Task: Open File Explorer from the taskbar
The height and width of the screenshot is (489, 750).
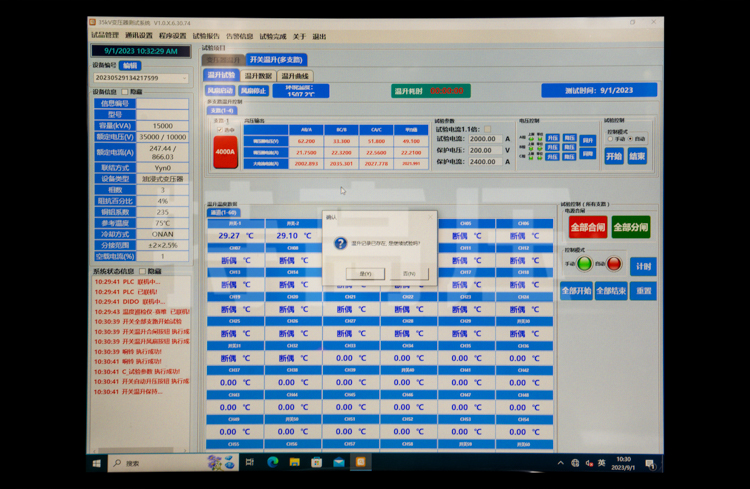Action: (294, 463)
